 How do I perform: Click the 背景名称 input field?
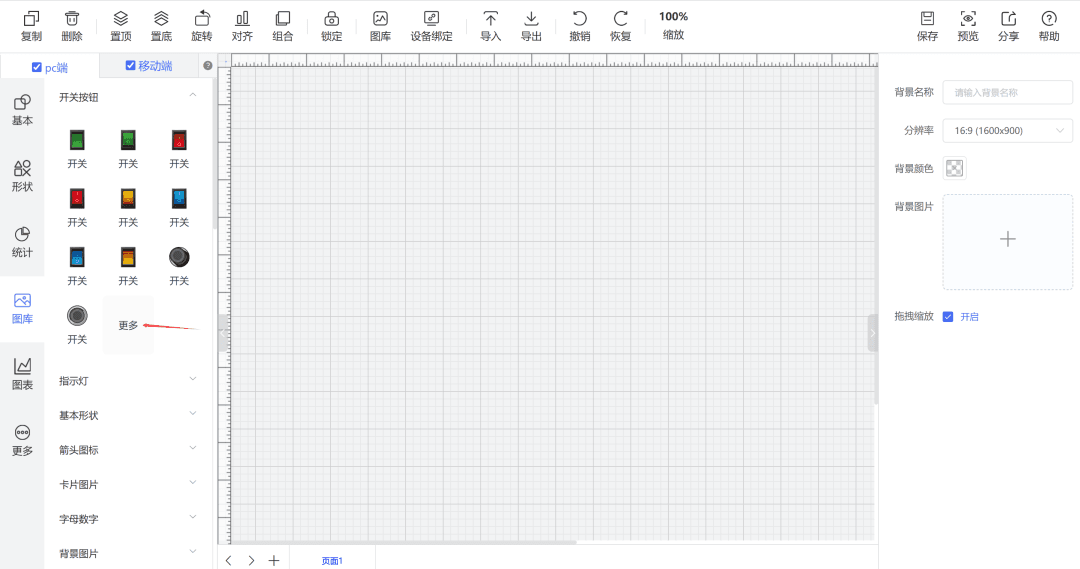pos(1008,92)
